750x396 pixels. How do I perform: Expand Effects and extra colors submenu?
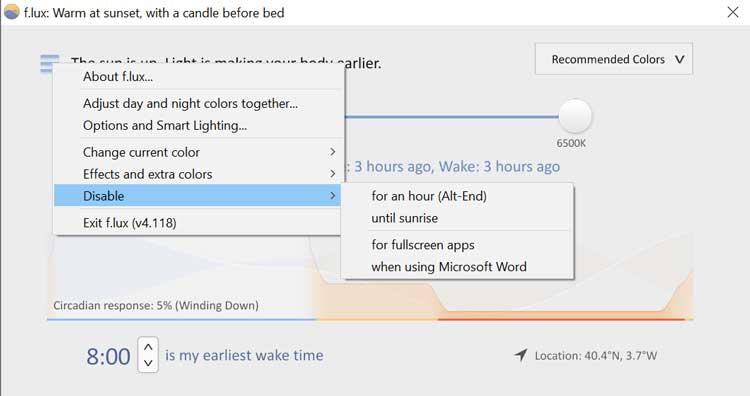point(197,174)
